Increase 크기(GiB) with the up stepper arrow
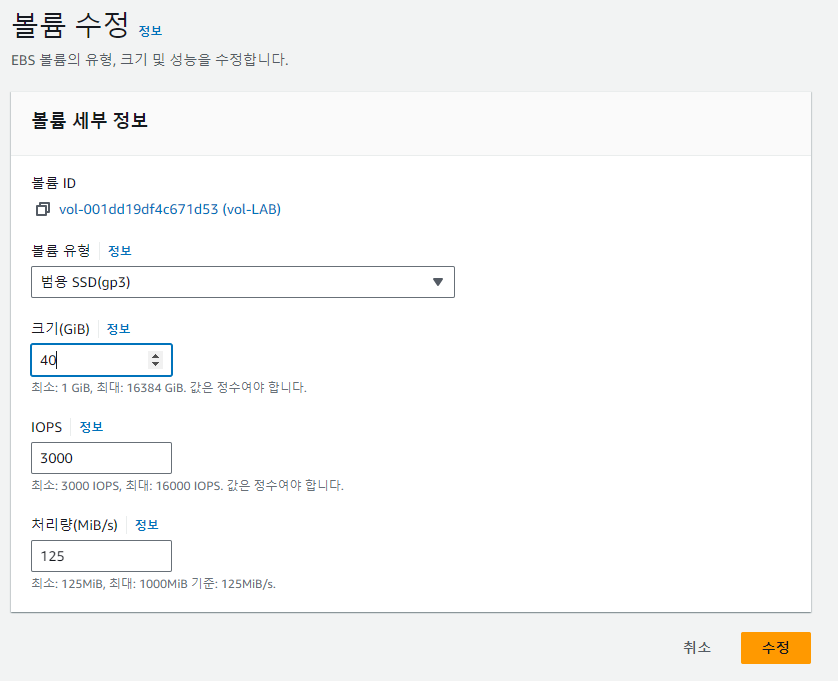The image size is (838, 681). click(x=156, y=355)
